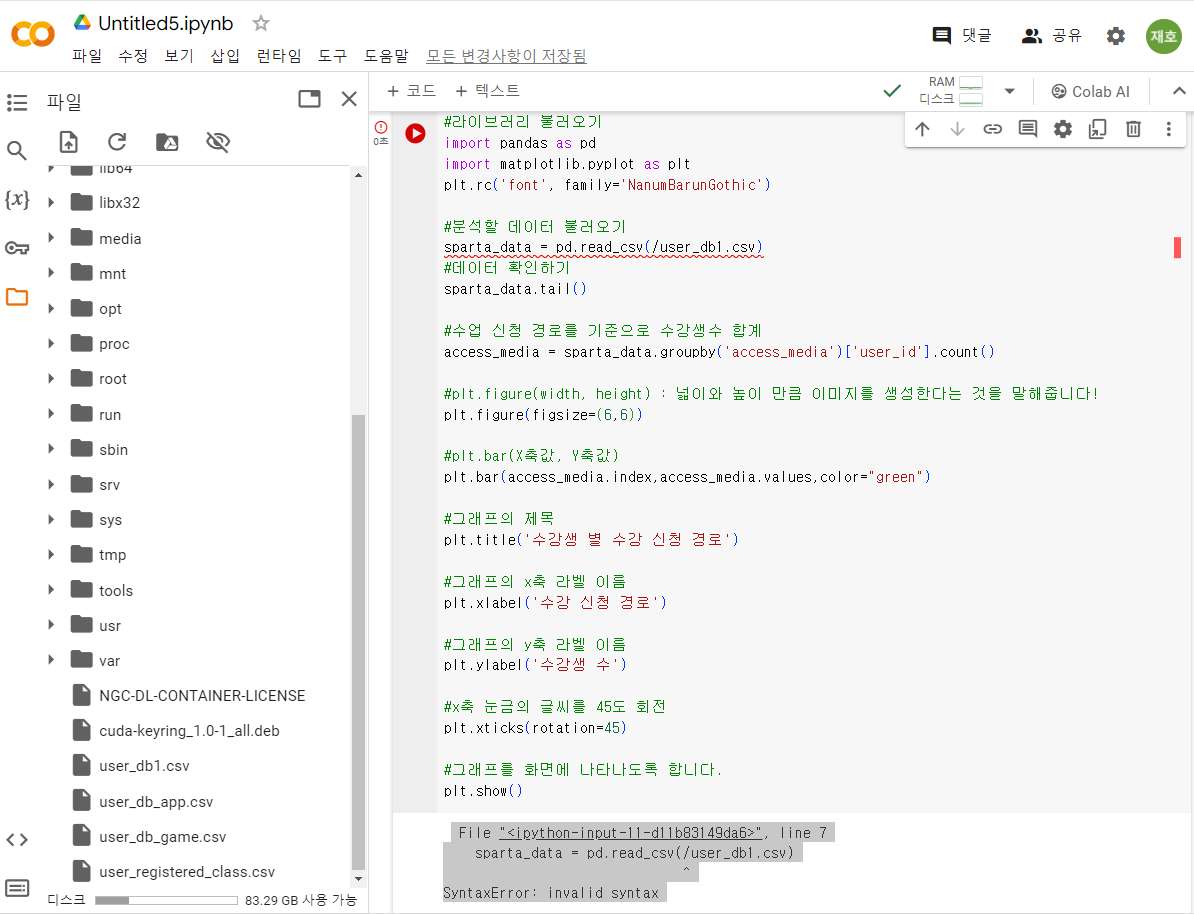The height and width of the screenshot is (914, 1194).
Task: Click the file panel scrollbar thumb
Action: pos(358,641)
